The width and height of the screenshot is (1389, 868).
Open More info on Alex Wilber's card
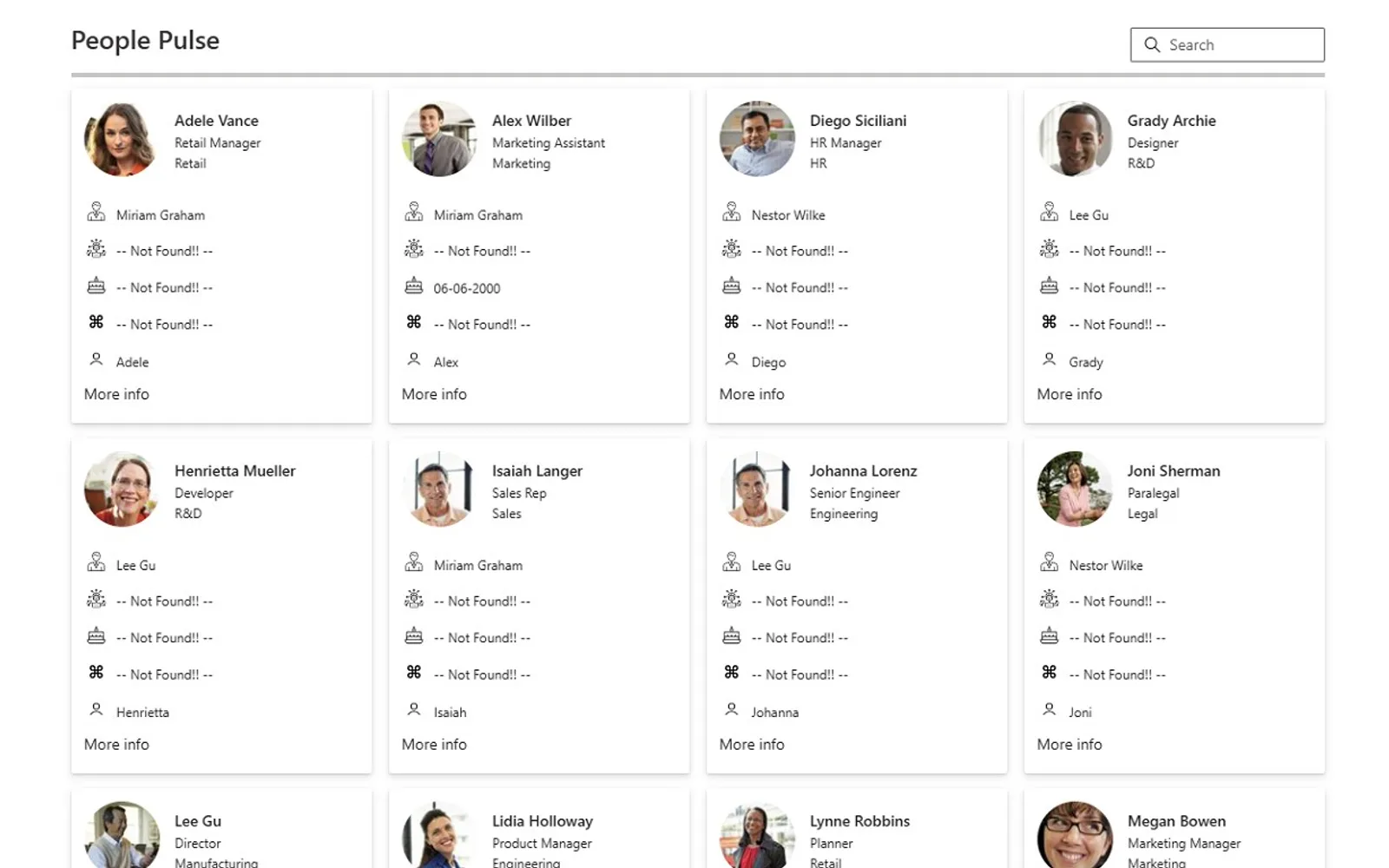(x=434, y=394)
